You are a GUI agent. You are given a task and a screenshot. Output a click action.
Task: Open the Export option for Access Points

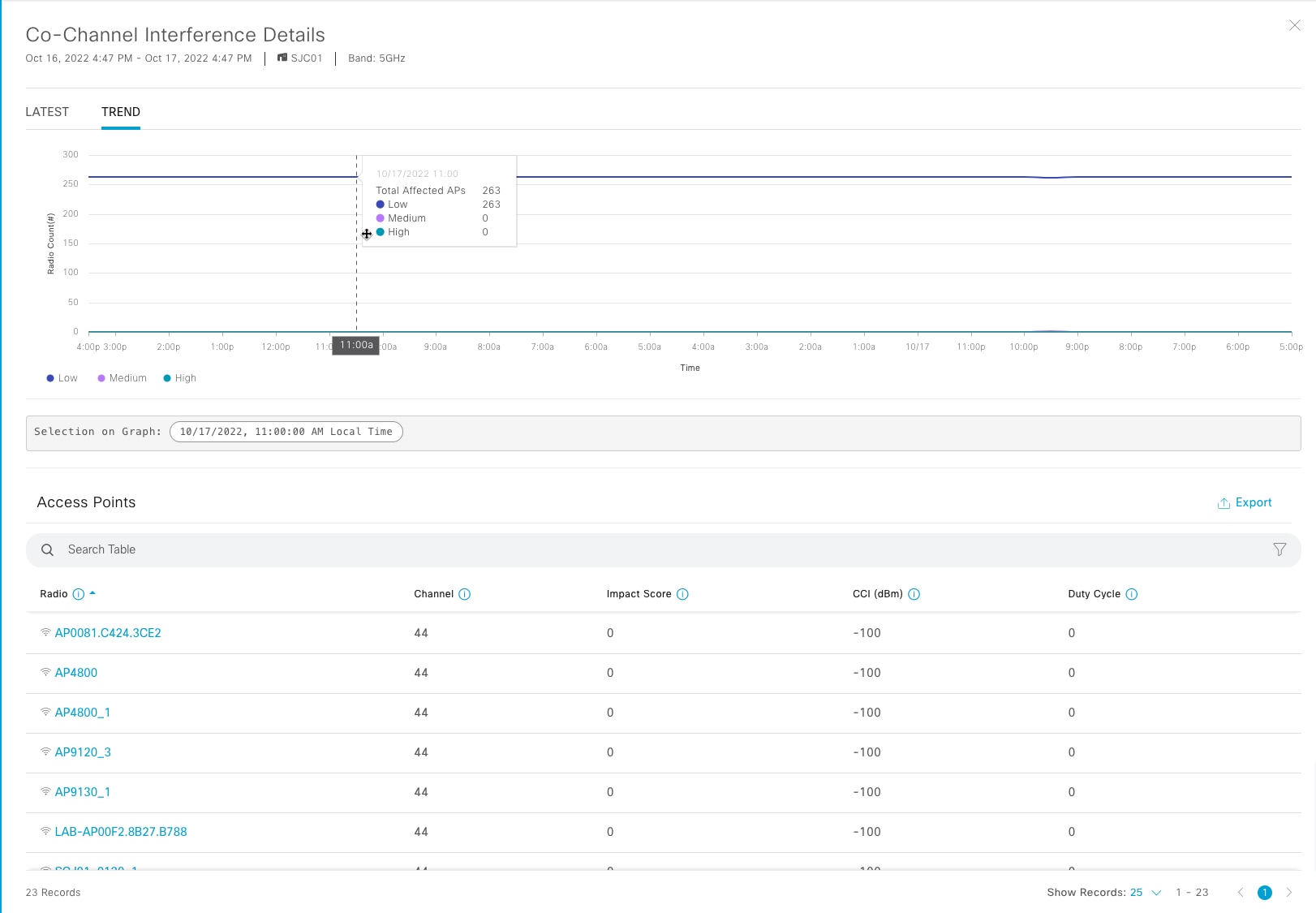1245,502
